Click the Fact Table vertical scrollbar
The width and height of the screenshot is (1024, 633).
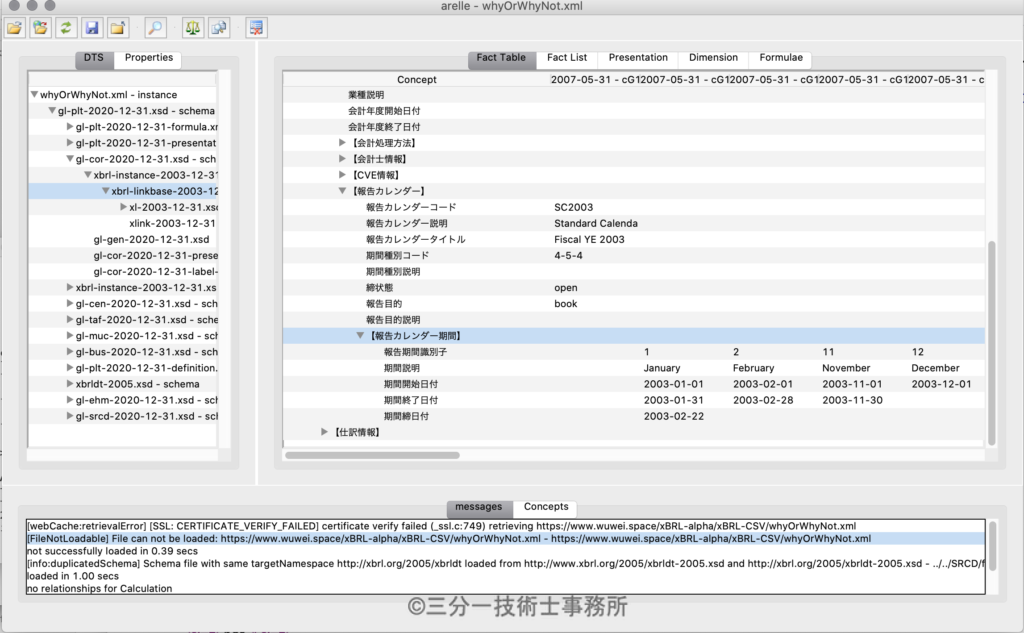991,340
